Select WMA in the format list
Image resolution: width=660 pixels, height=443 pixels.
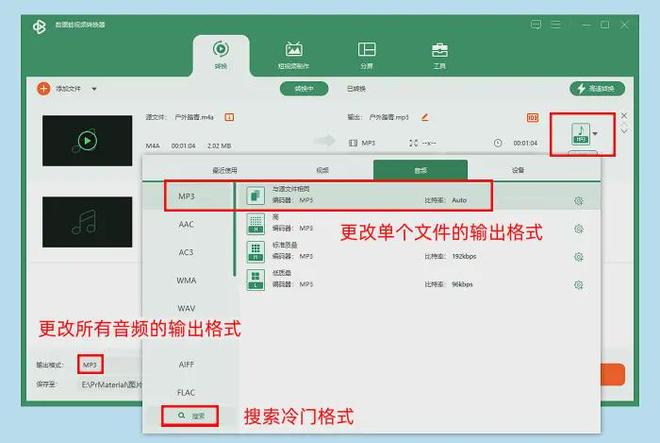186,280
